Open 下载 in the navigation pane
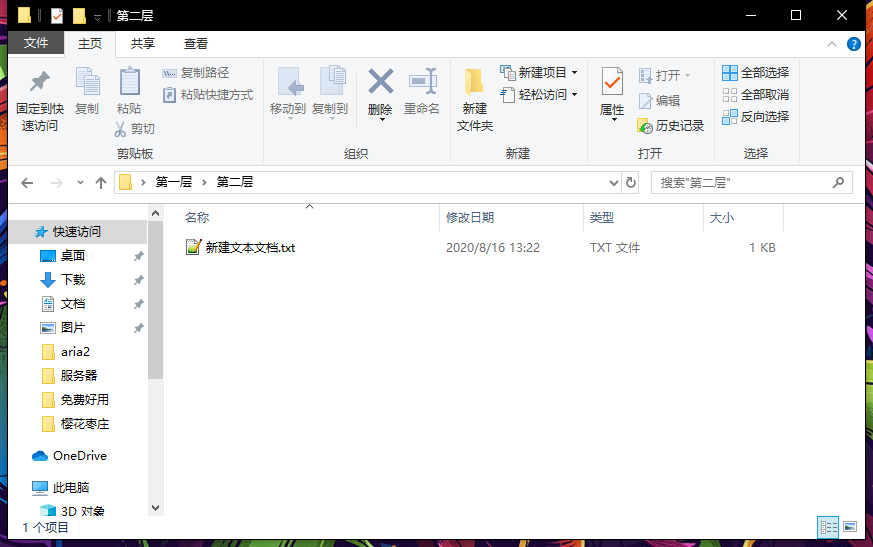 click(x=73, y=280)
